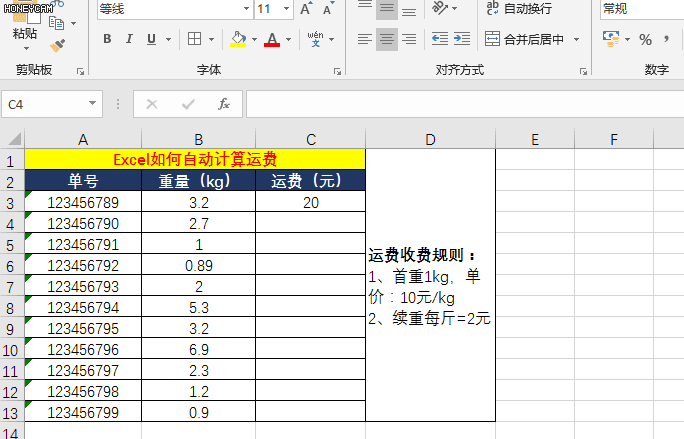Decrease indent icon

[440, 39]
